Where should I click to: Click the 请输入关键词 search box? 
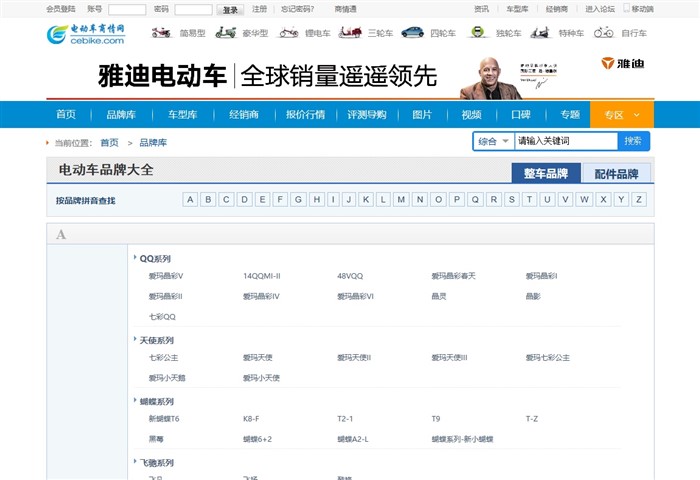point(566,141)
